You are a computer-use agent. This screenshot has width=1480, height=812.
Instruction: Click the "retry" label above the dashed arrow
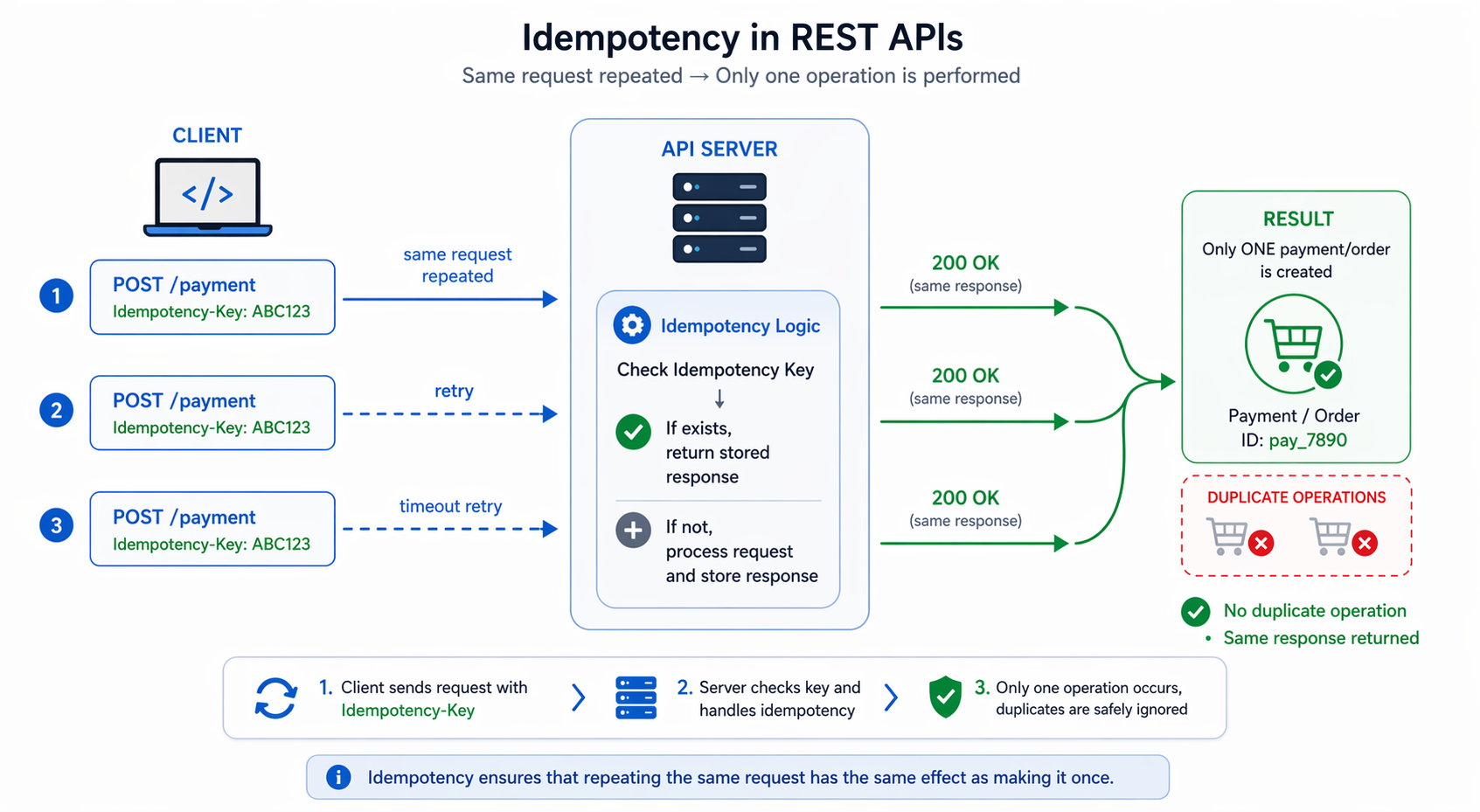[x=454, y=391]
